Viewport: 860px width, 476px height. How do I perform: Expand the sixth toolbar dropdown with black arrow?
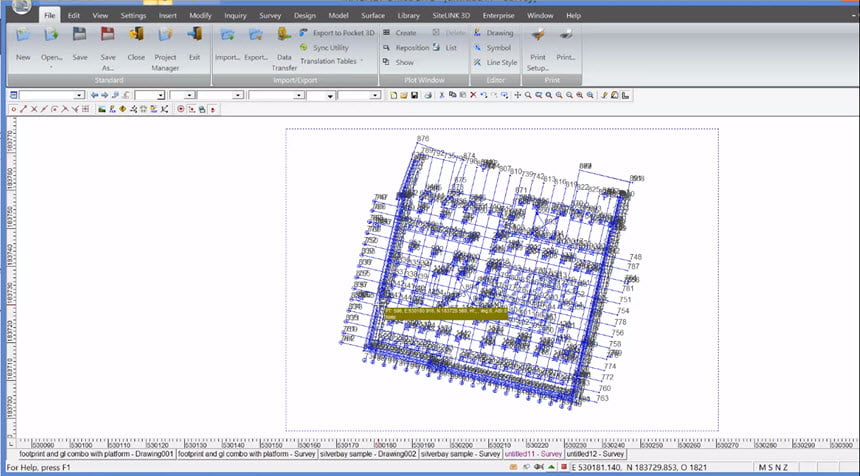(330, 95)
